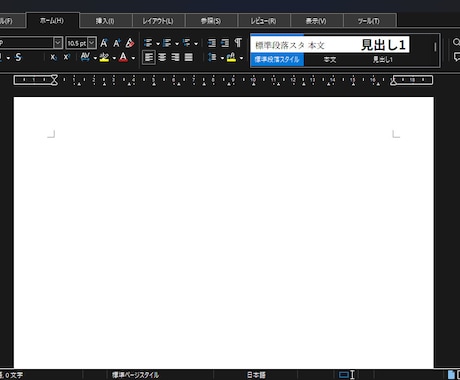Click the find magnifier icon

456,42
